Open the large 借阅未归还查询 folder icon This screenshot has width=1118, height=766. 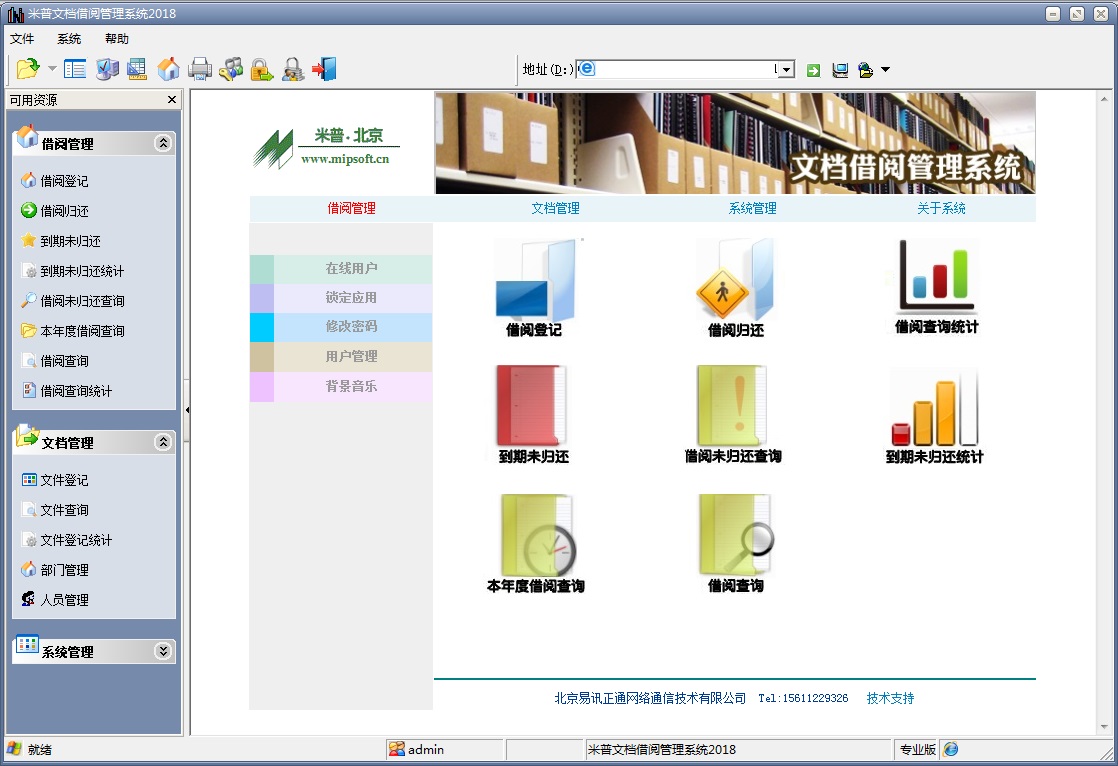[733, 414]
